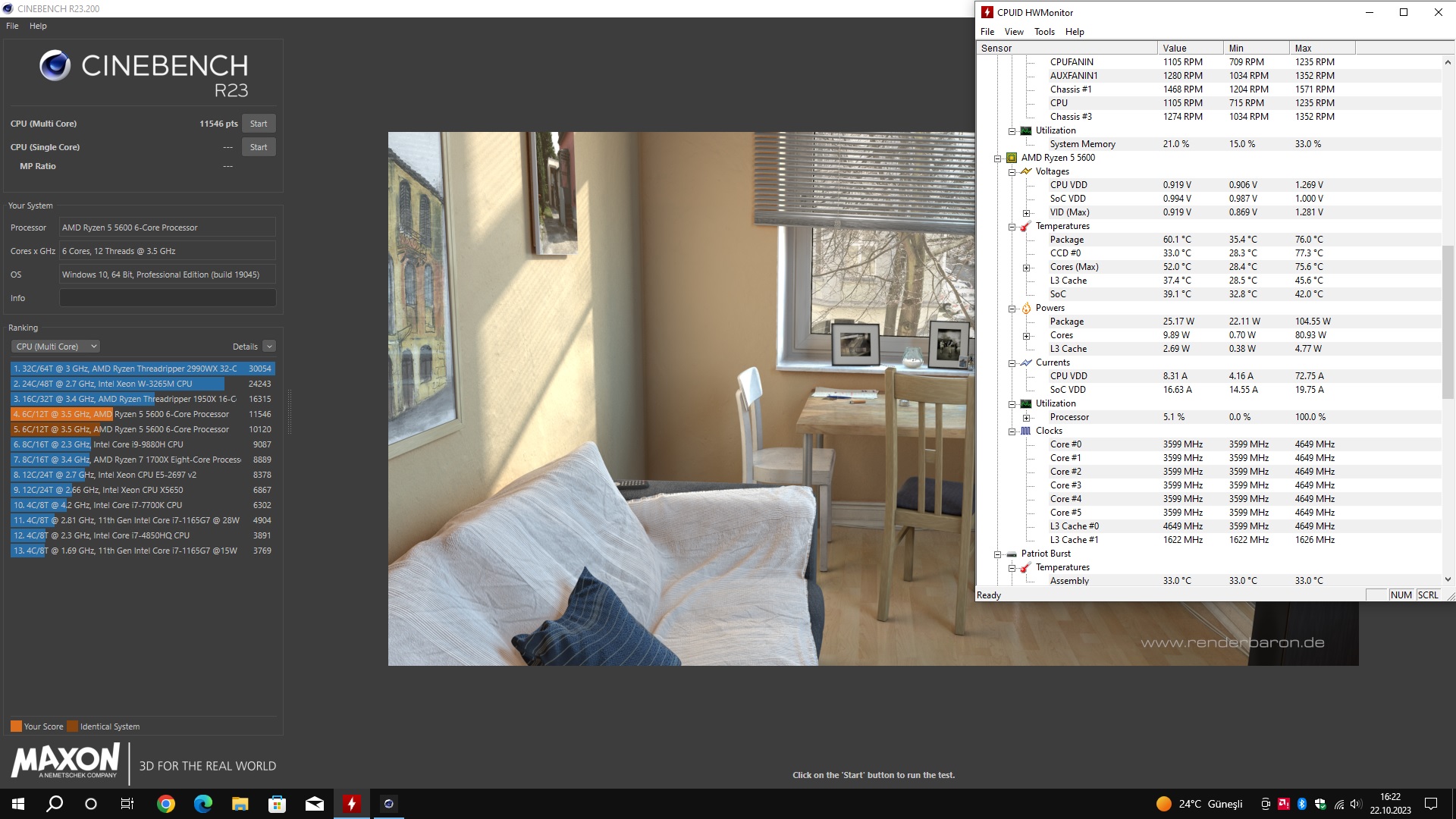1456x819 pixels.
Task: Click the Info text field
Action: click(168, 298)
